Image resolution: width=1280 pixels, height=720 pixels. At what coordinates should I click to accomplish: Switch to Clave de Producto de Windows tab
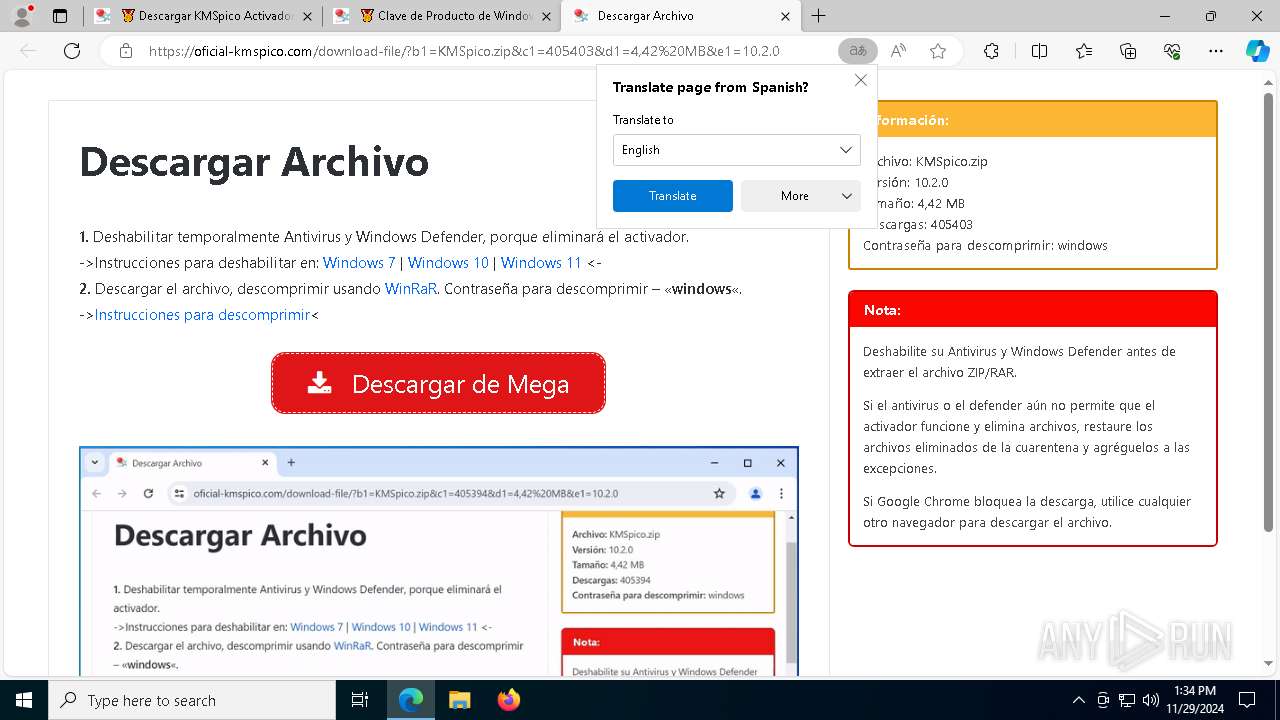pos(443,16)
